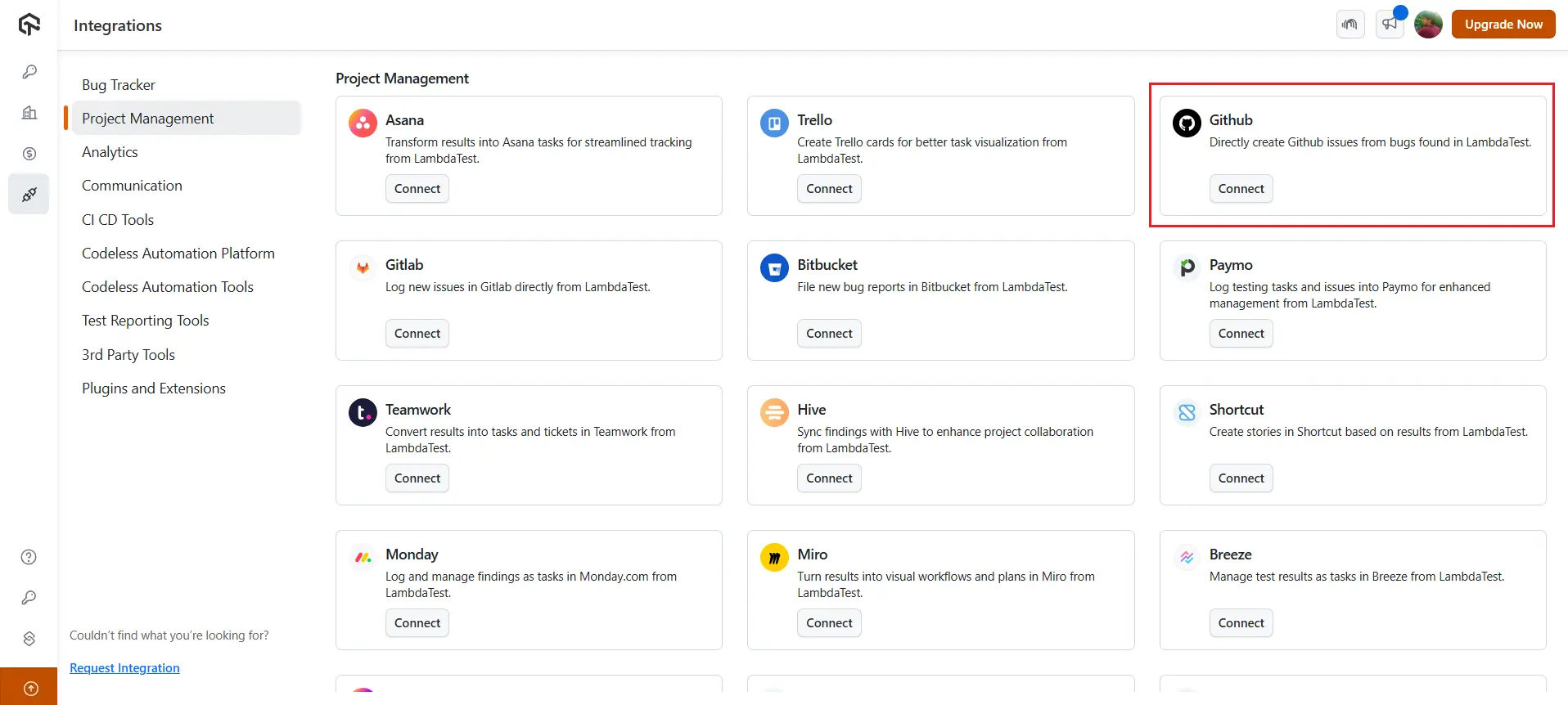Click the orange upload arrow icon

(30, 689)
